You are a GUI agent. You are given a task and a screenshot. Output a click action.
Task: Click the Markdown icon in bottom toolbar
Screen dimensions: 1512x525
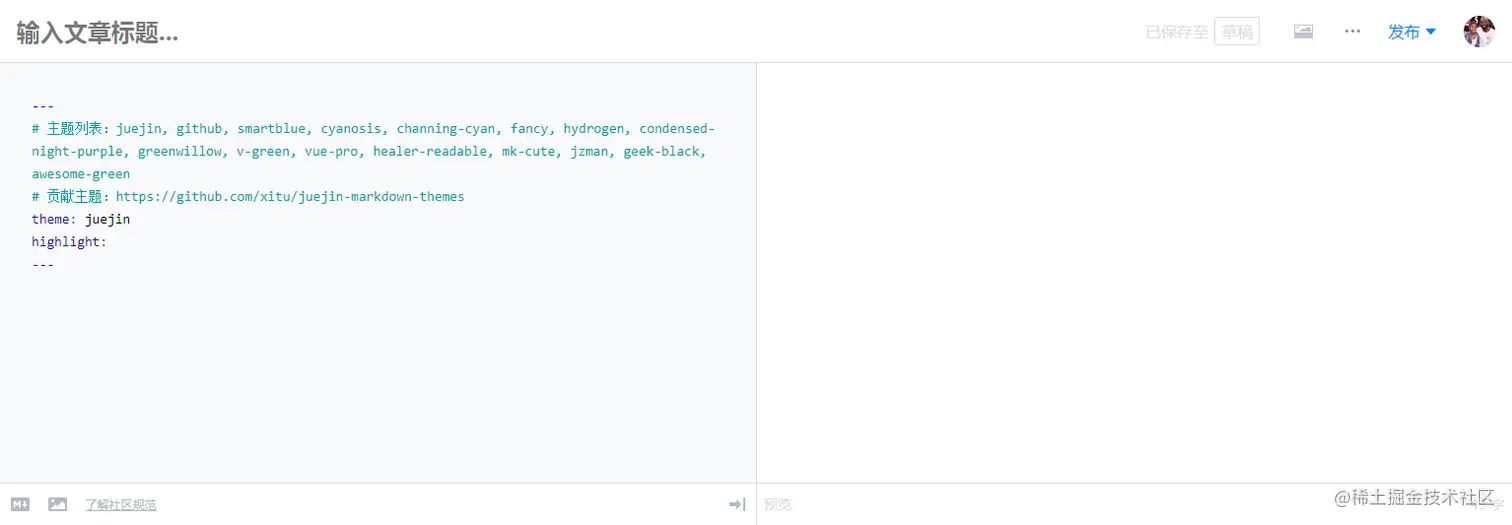coord(20,504)
